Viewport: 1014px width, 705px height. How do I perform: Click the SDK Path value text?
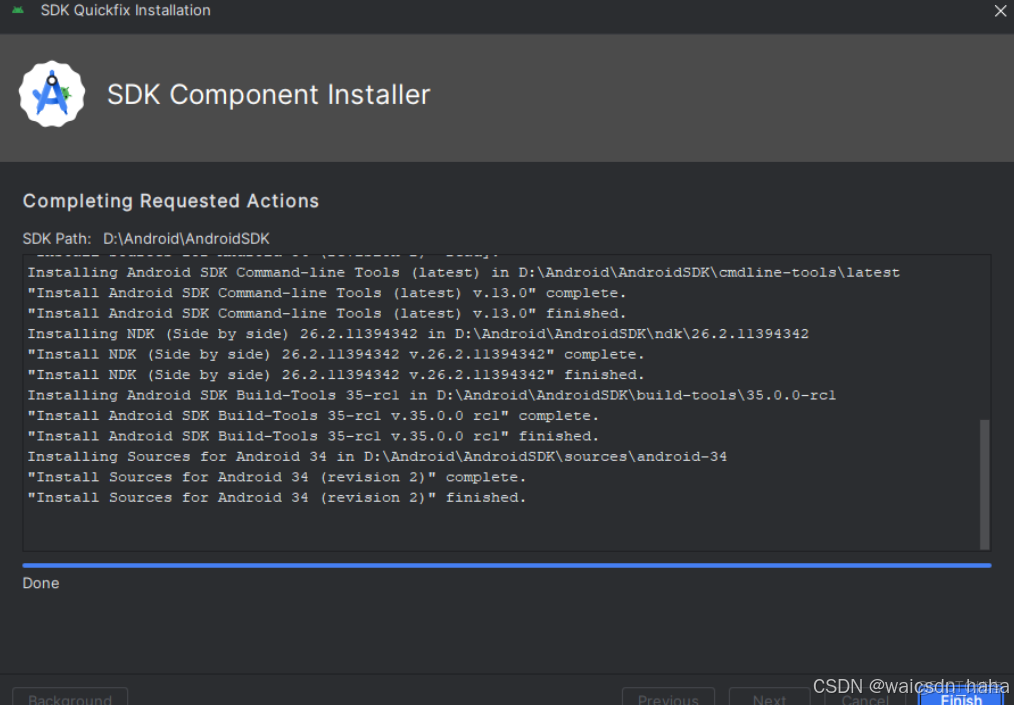184,238
